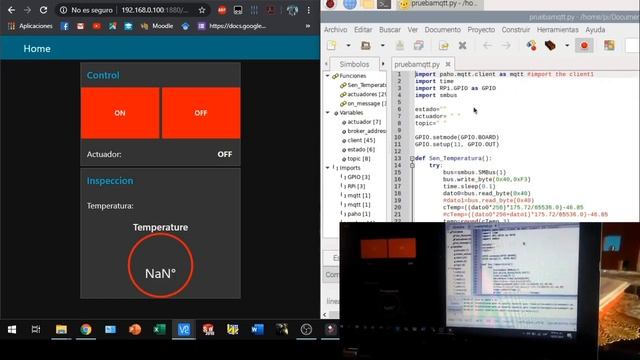Select estado [6] in the symbols tree
640x360 pixels.
pos(358,149)
